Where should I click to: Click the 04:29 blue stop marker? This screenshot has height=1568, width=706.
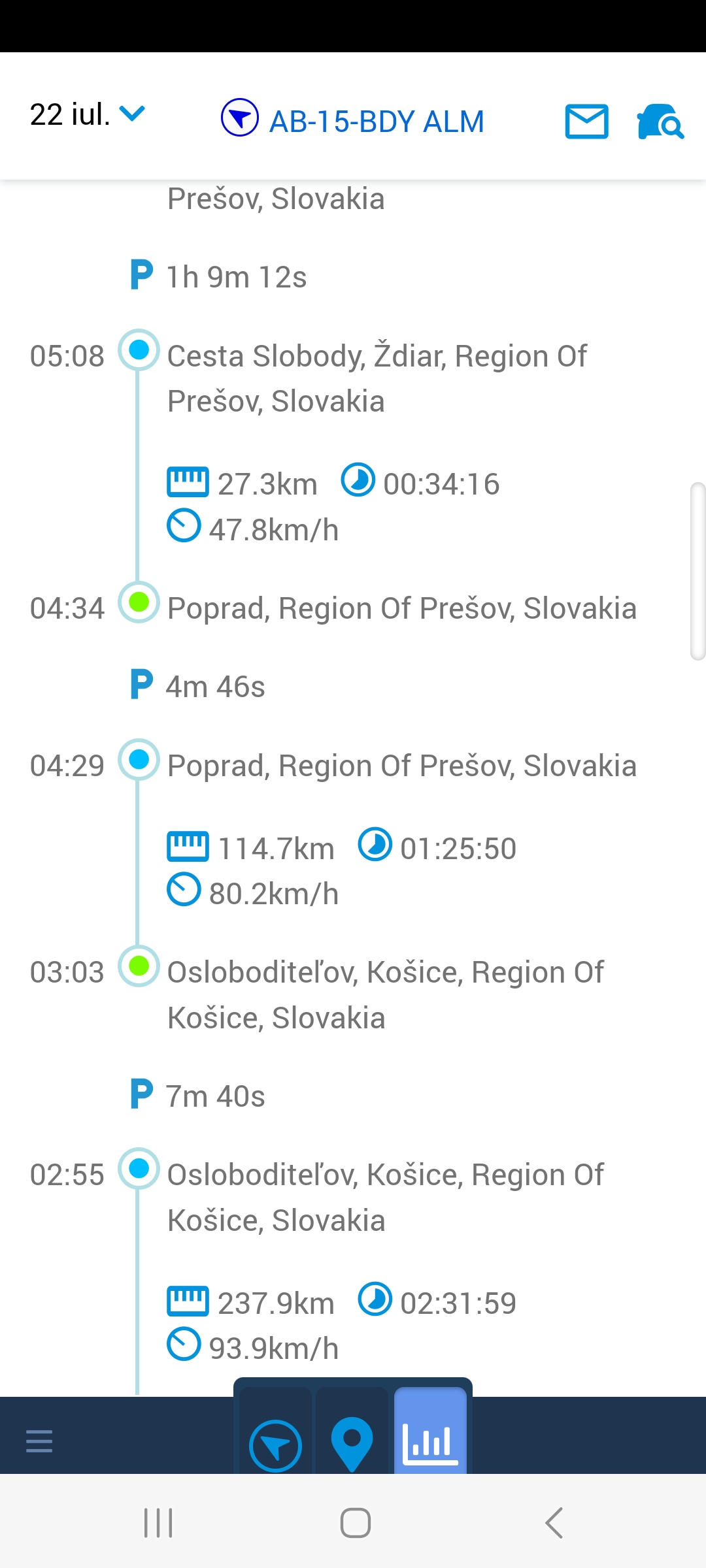[139, 759]
